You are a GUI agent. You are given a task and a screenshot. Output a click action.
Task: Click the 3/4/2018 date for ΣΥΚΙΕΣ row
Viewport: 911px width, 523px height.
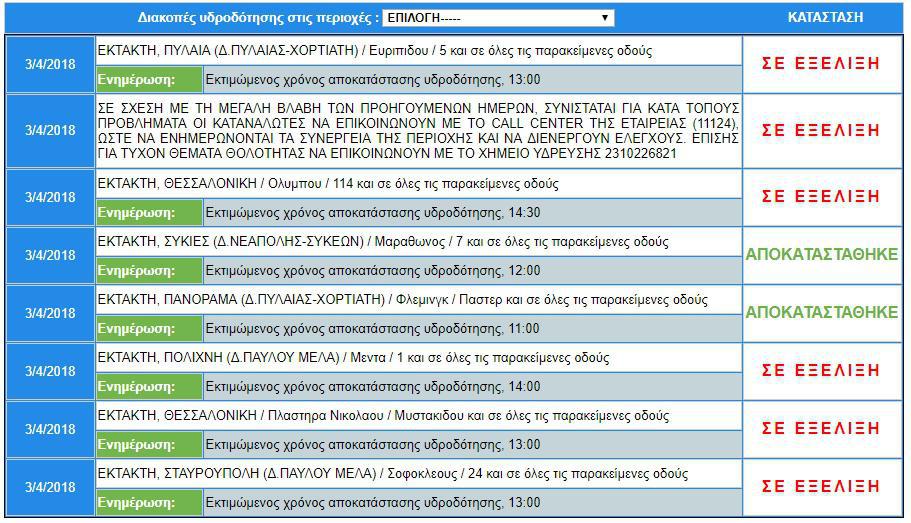[x=50, y=255]
